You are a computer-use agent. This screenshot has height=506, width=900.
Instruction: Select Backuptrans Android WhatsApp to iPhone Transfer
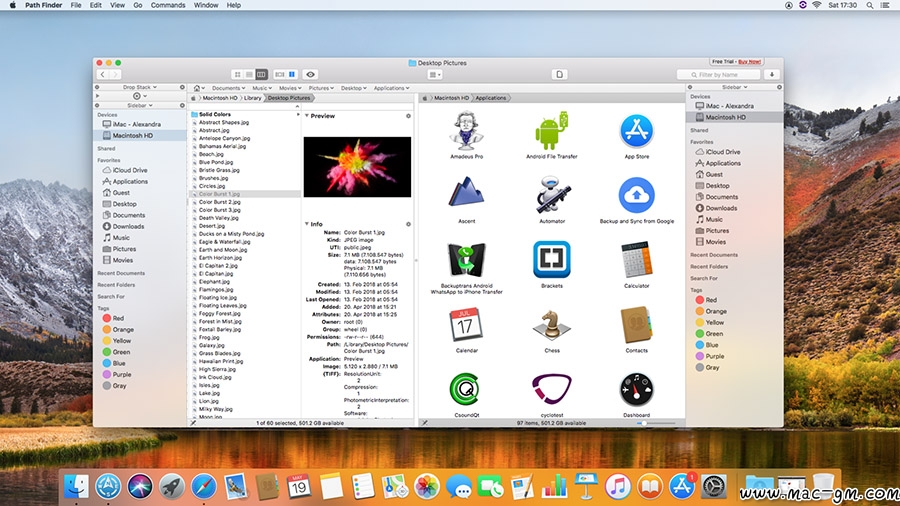pos(466,260)
